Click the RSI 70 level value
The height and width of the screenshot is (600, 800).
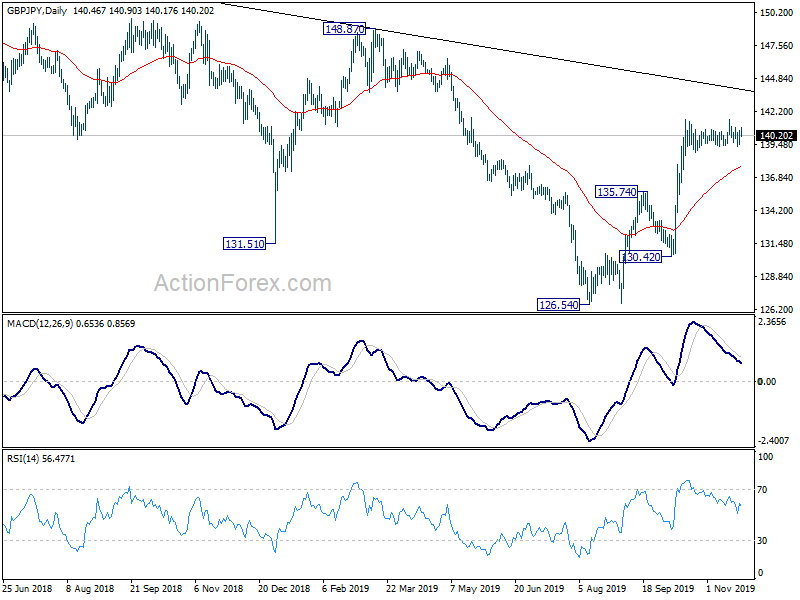pyautogui.click(x=762, y=490)
